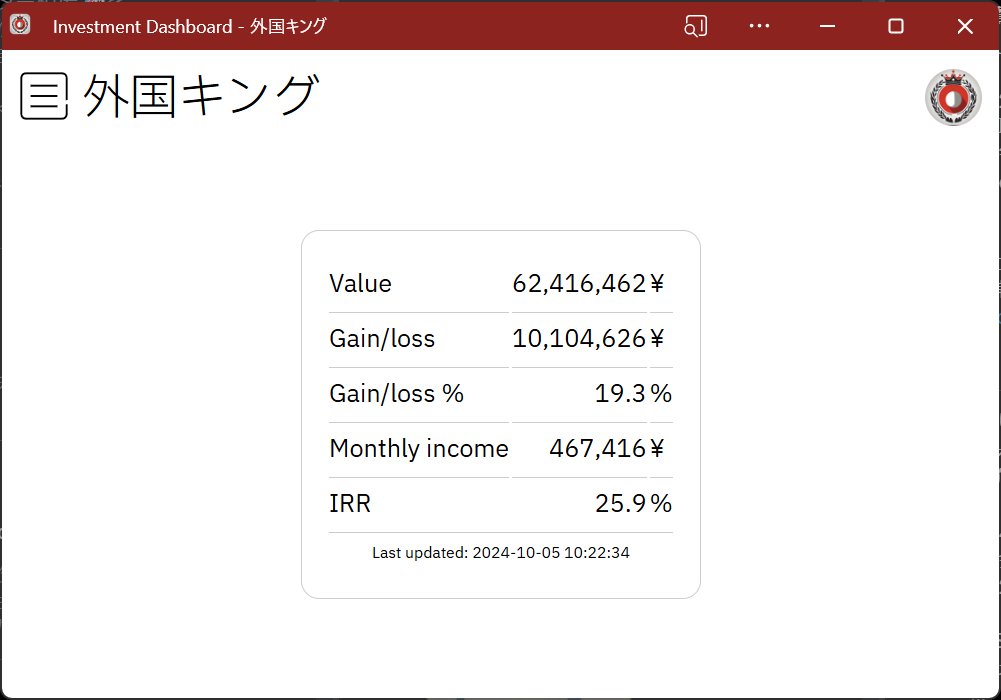This screenshot has height=700, width=1001.
Task: Click the Last updated timestamp text
Action: pos(500,552)
